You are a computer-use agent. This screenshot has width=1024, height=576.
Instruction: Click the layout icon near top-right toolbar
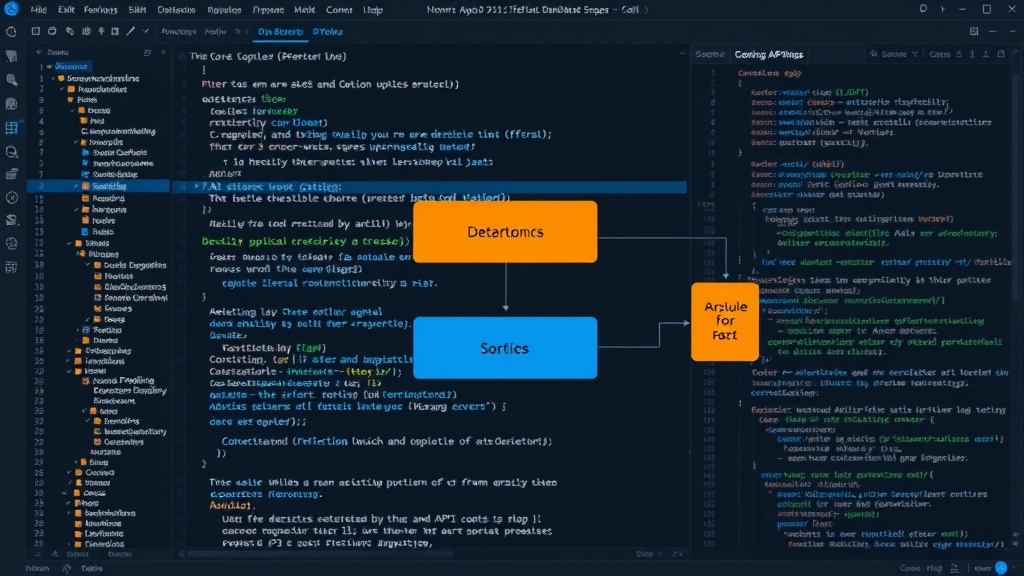pyautogui.click(x=974, y=31)
